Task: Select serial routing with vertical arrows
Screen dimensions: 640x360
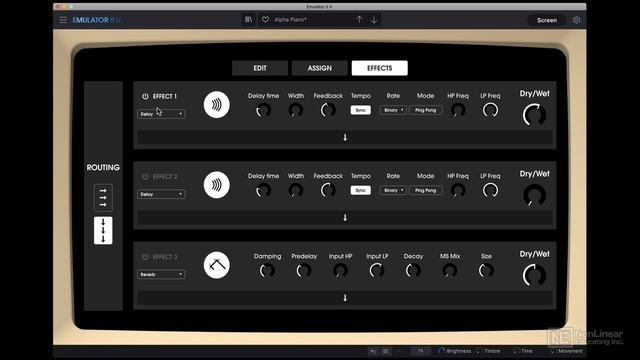Action: pyautogui.click(x=103, y=231)
